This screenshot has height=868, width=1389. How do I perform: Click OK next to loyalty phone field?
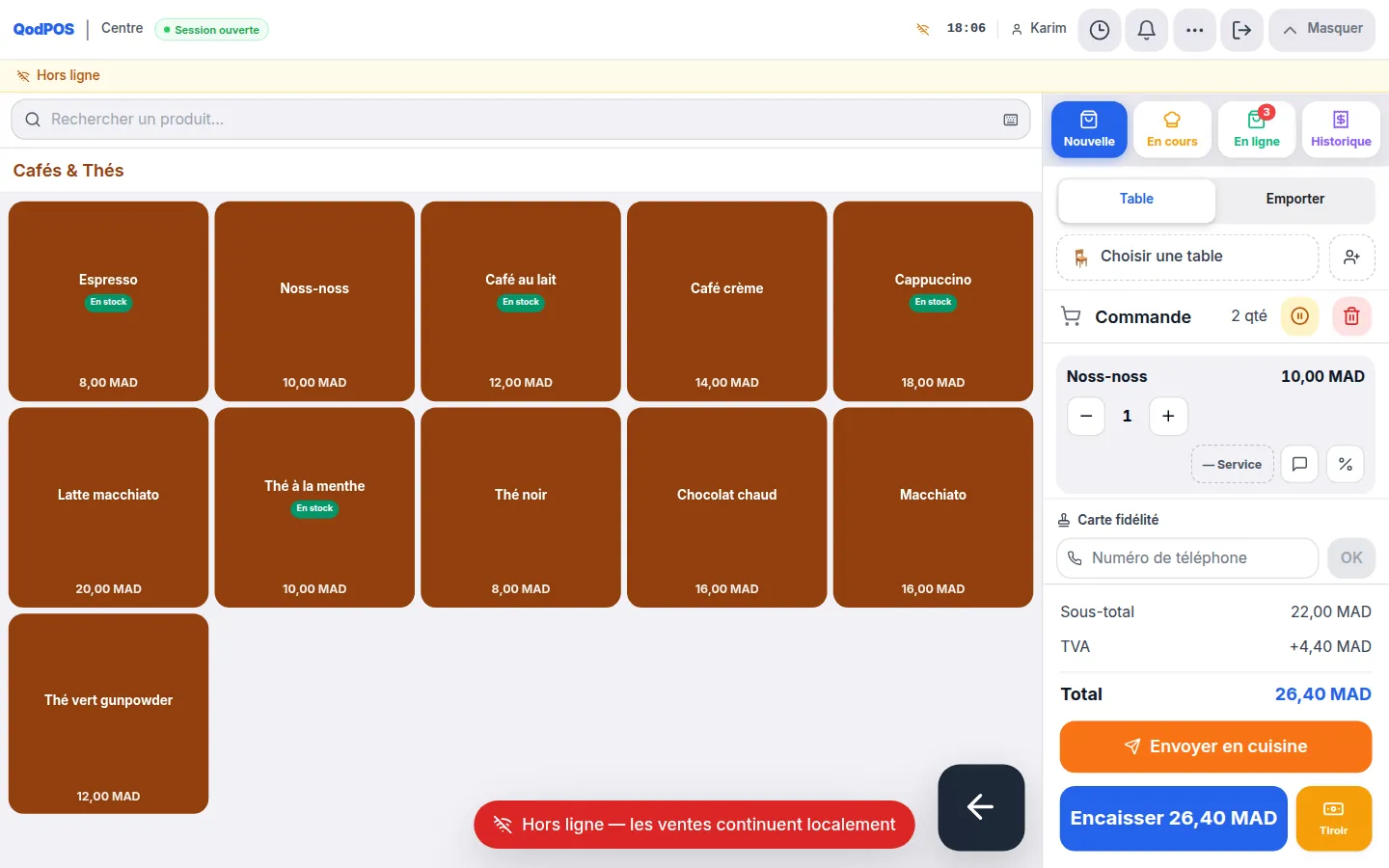click(1351, 558)
